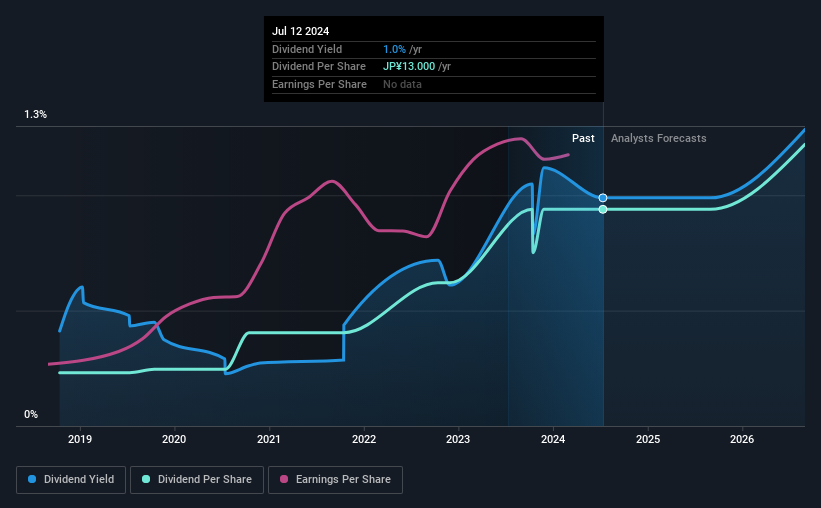The width and height of the screenshot is (821, 508).
Task: Toggle the Dividend Per Share legend button
Action: [197, 480]
